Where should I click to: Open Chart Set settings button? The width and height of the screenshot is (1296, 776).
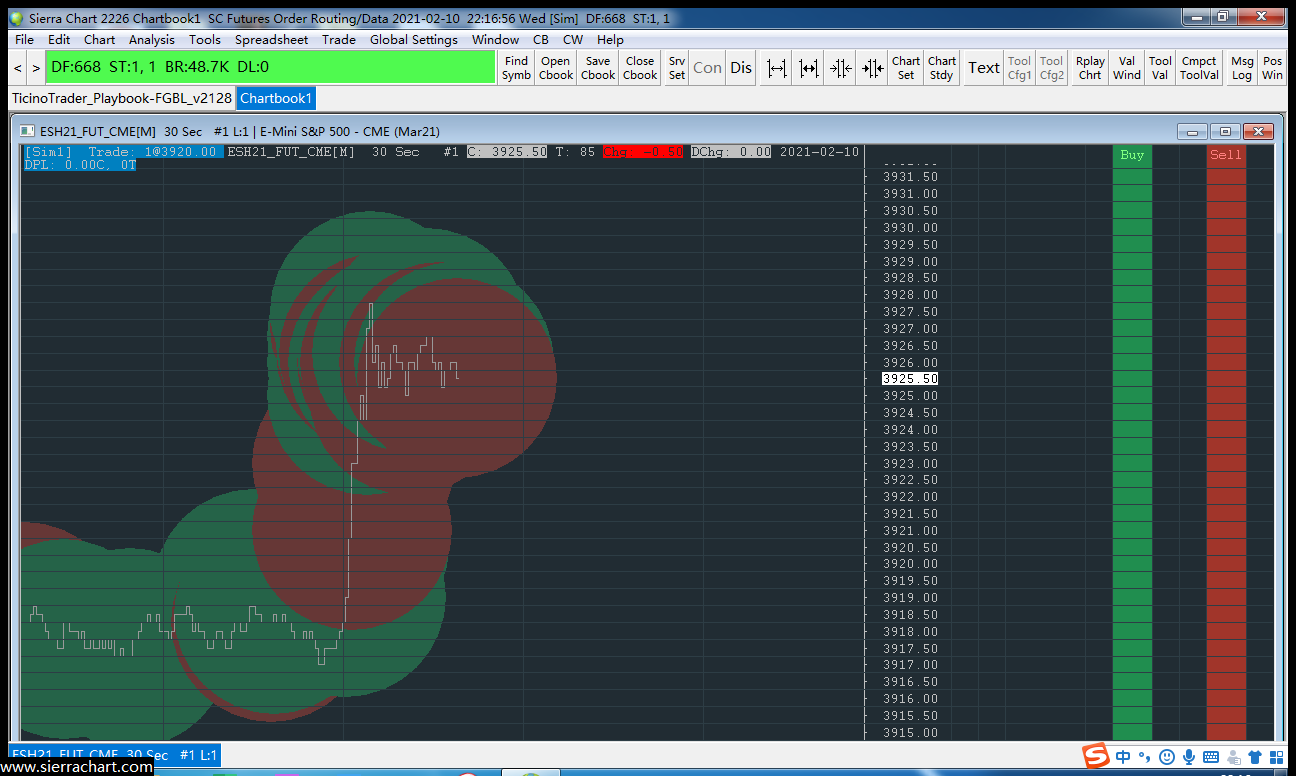(906, 68)
